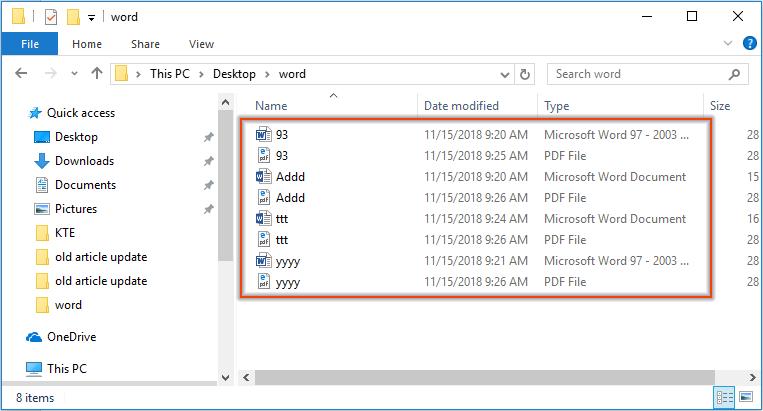The width and height of the screenshot is (763, 411).
Task: Click the search magnifier icon
Action: [734, 74]
